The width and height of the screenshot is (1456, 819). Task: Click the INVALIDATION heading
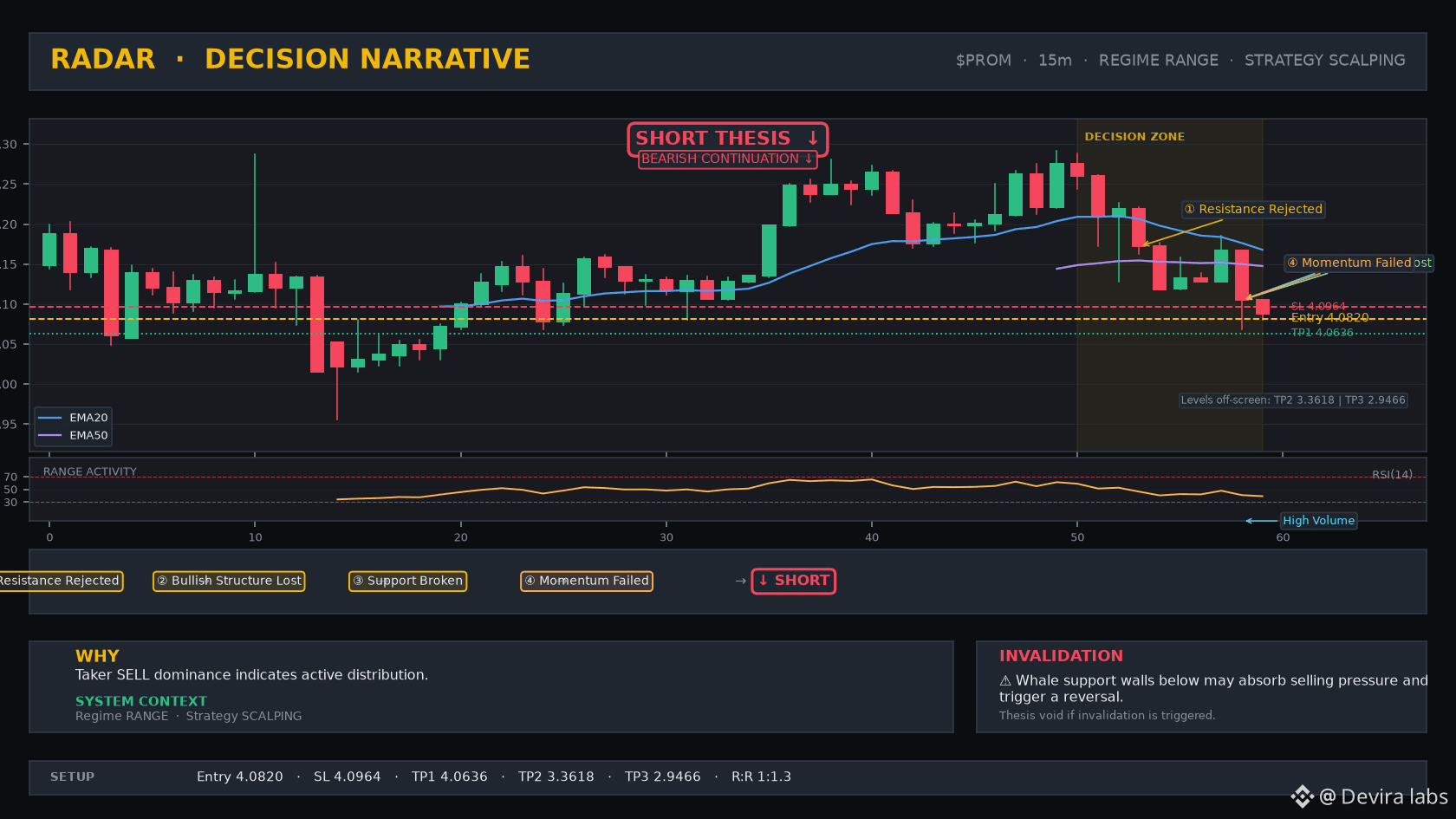coord(1061,656)
